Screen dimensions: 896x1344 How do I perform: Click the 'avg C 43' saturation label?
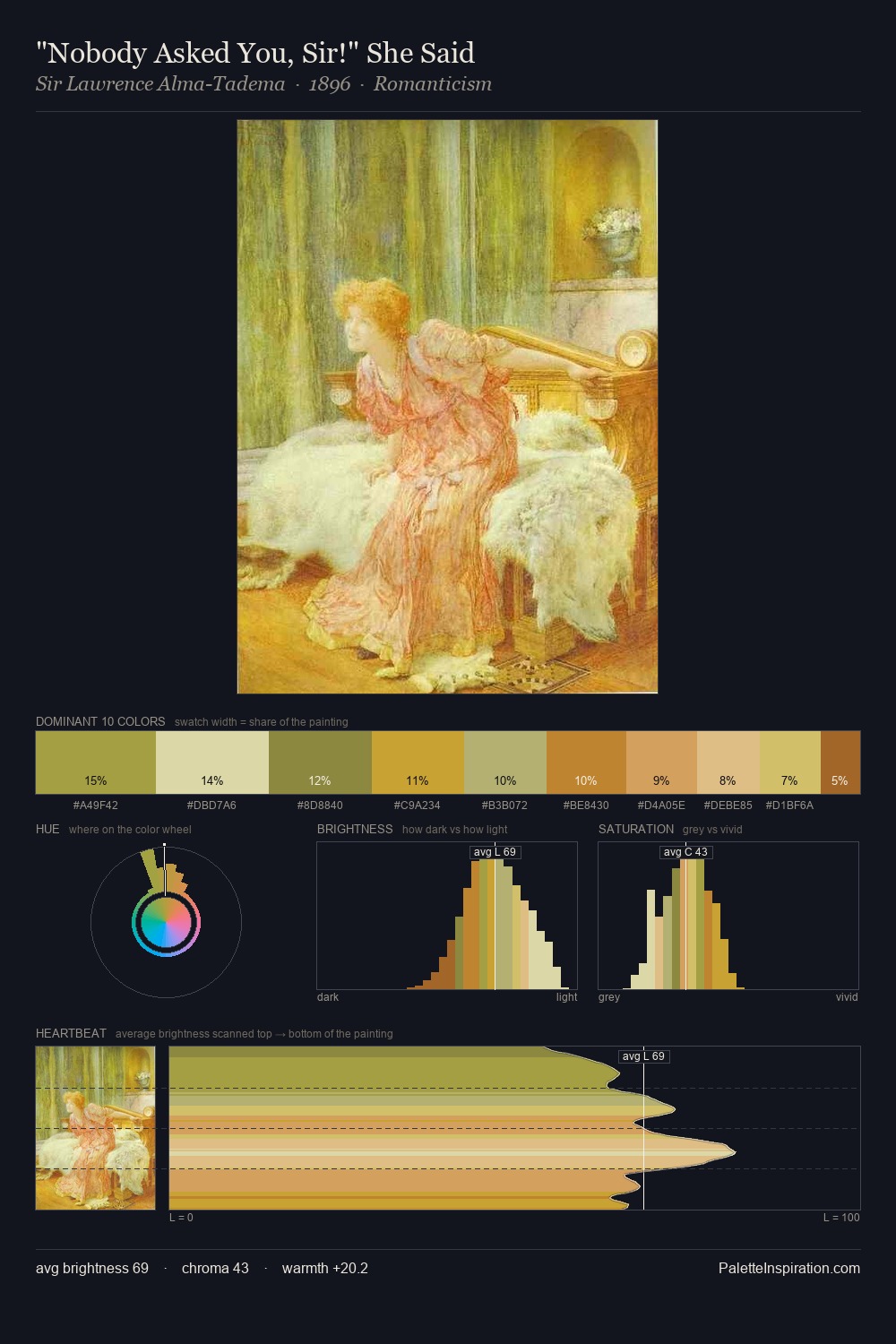[x=685, y=852]
